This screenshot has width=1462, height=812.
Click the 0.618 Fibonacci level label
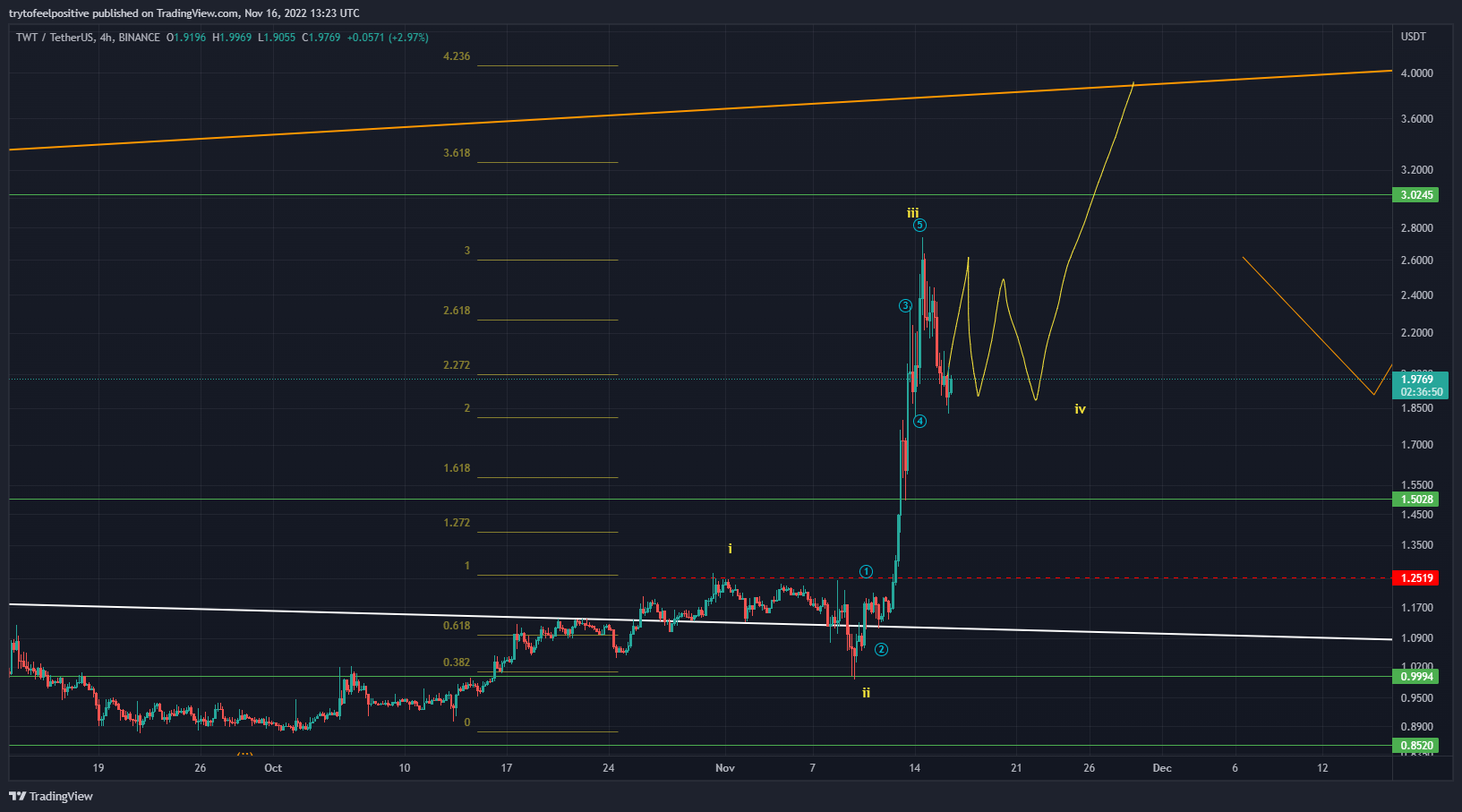(x=457, y=626)
